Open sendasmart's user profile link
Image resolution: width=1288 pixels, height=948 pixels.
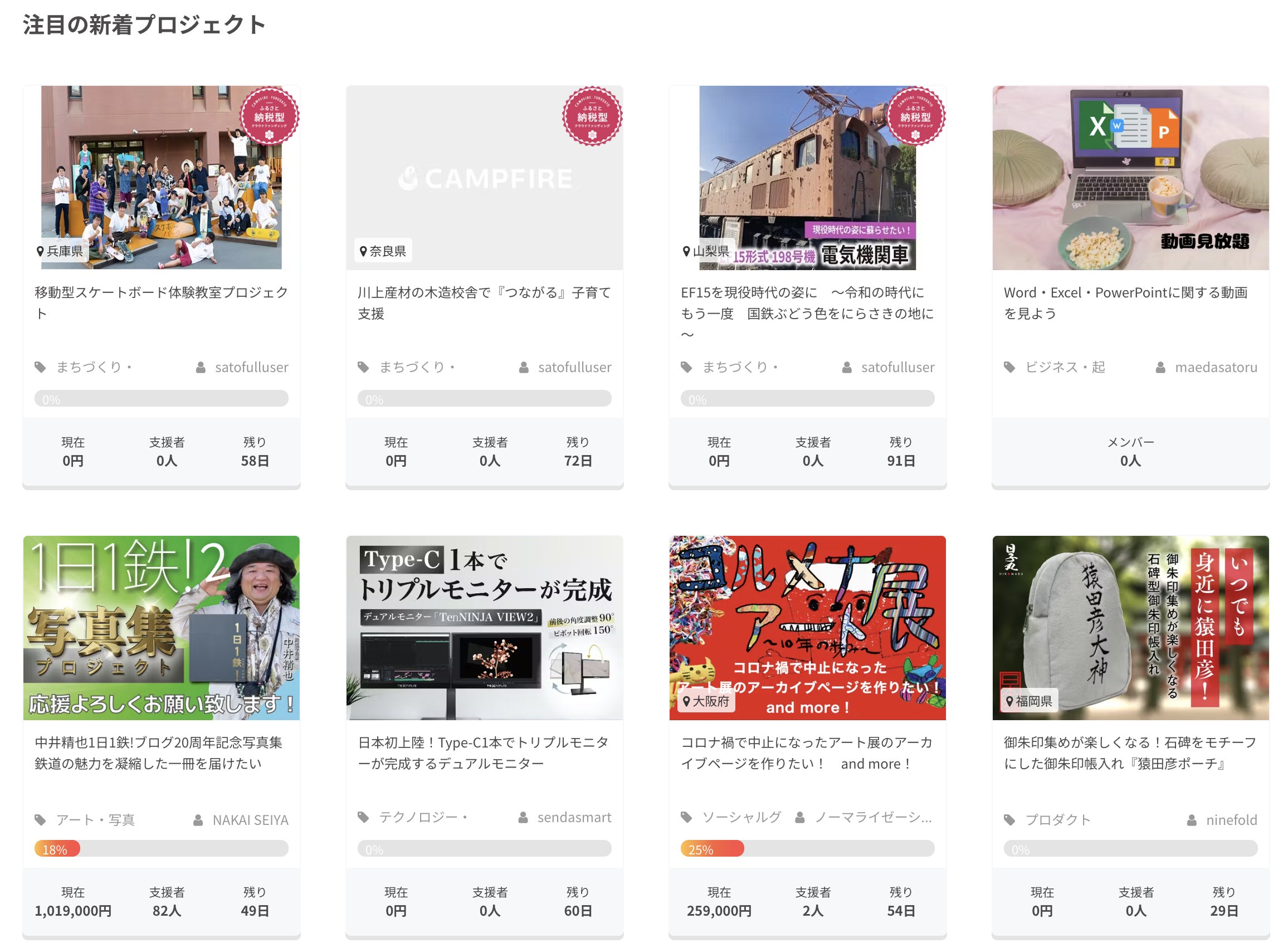coord(574,817)
